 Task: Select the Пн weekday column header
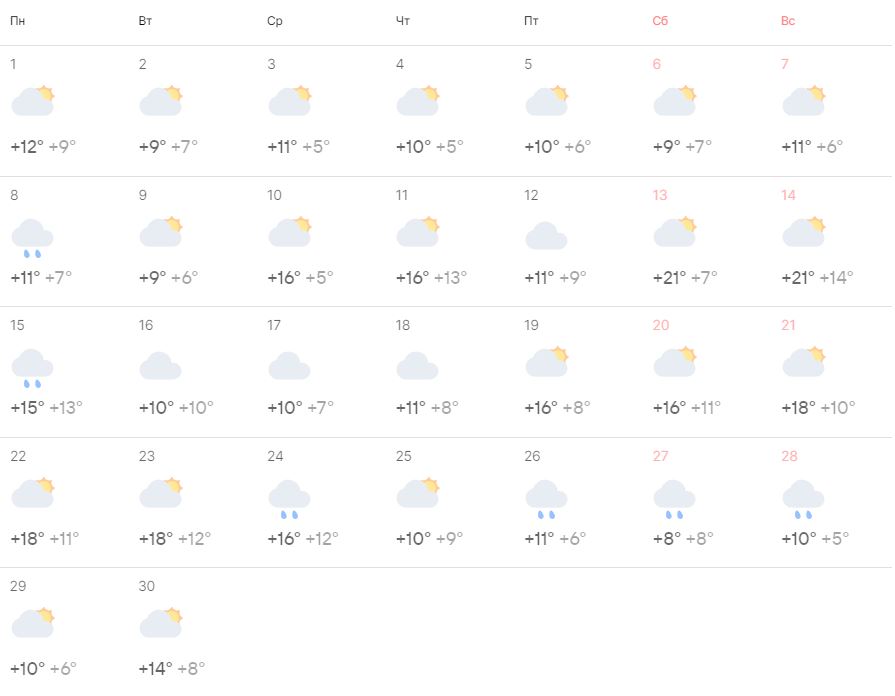tap(18, 21)
